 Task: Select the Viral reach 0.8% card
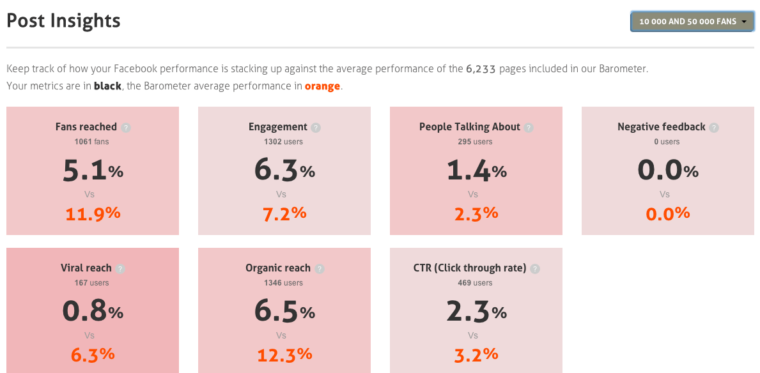[x=93, y=311]
